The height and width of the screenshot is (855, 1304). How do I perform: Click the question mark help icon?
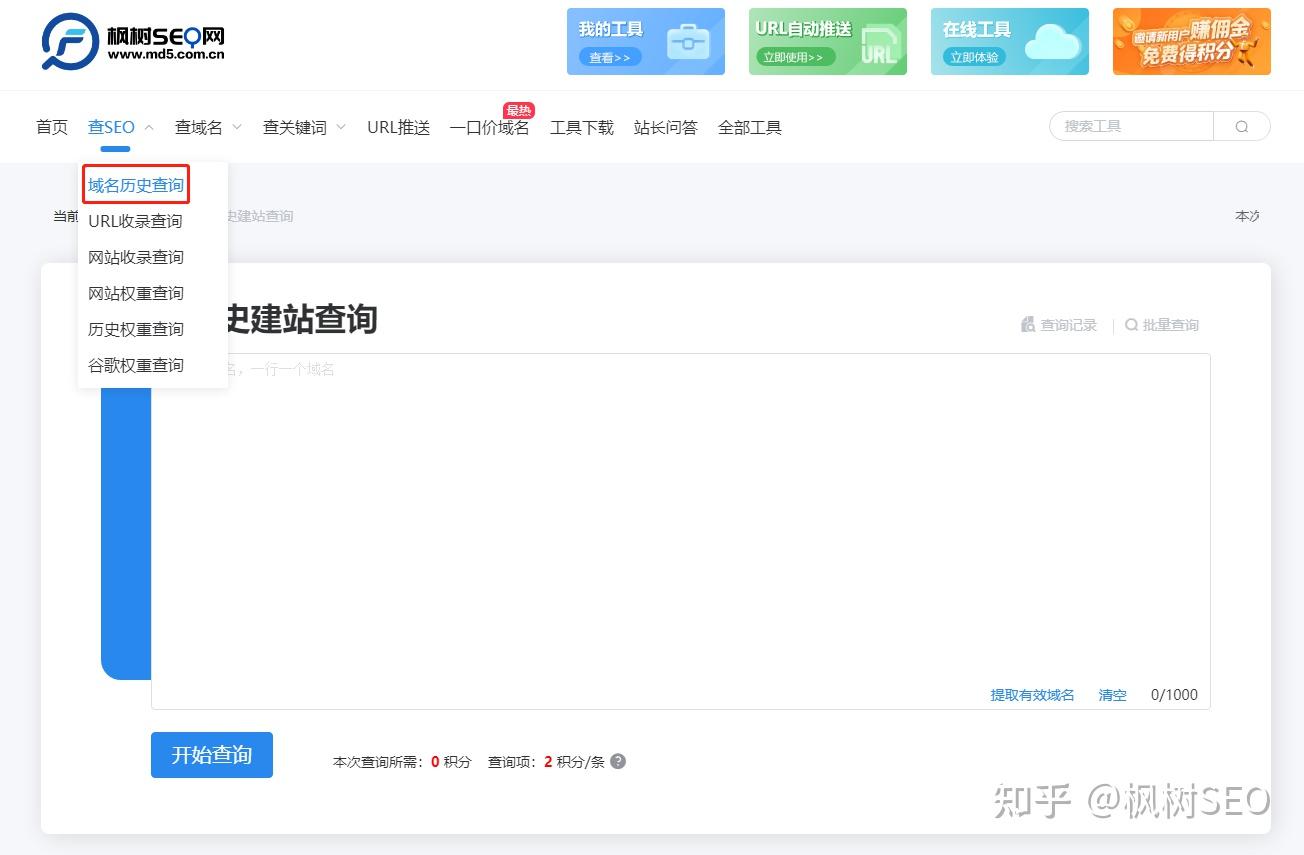point(617,761)
